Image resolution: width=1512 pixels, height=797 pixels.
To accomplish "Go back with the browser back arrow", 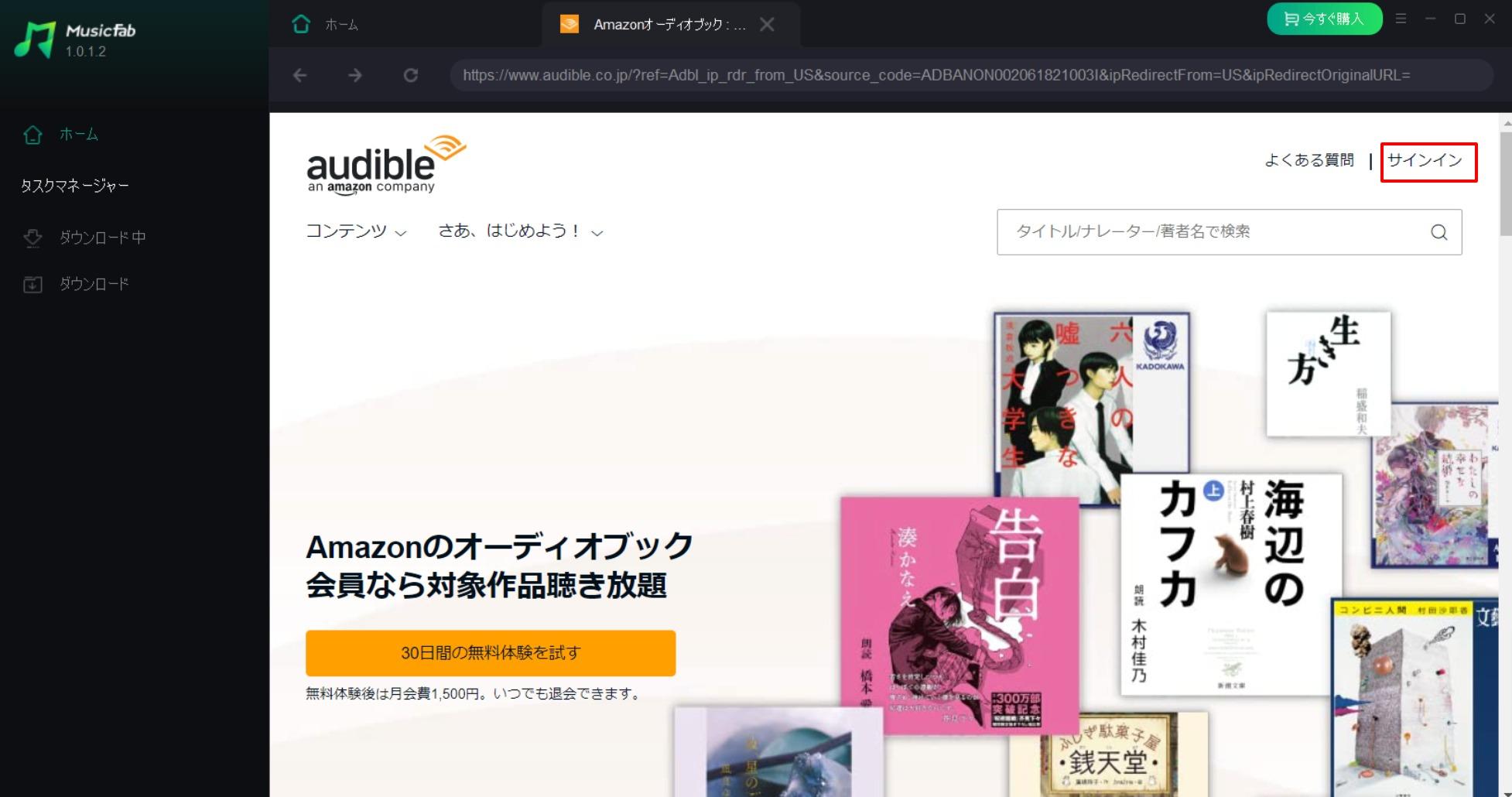I will (x=300, y=75).
